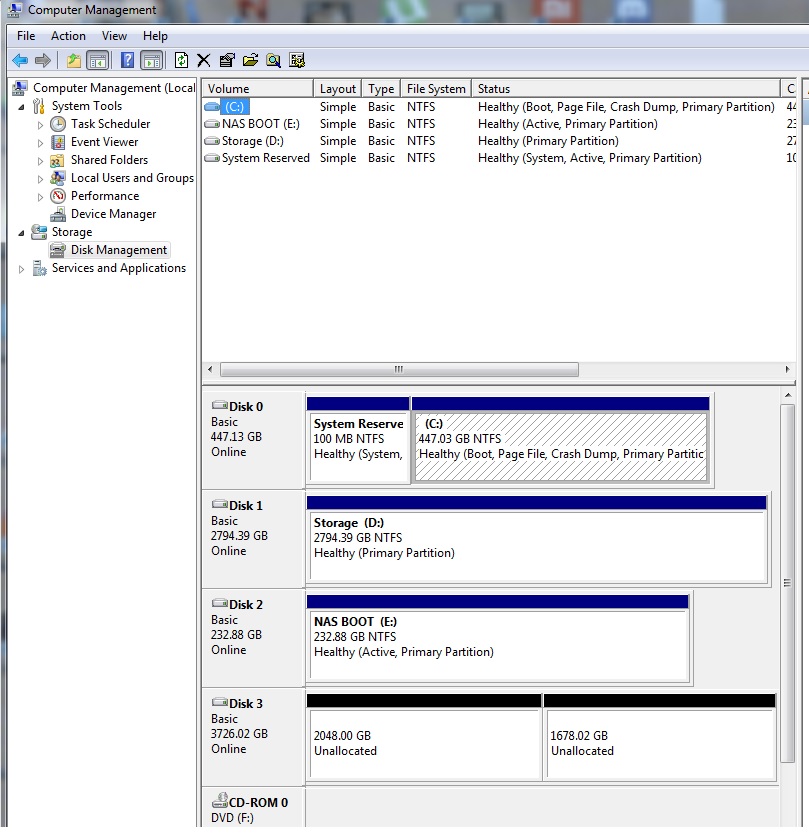
Task: Click the Computer Management title bar icon
Action: (15, 10)
